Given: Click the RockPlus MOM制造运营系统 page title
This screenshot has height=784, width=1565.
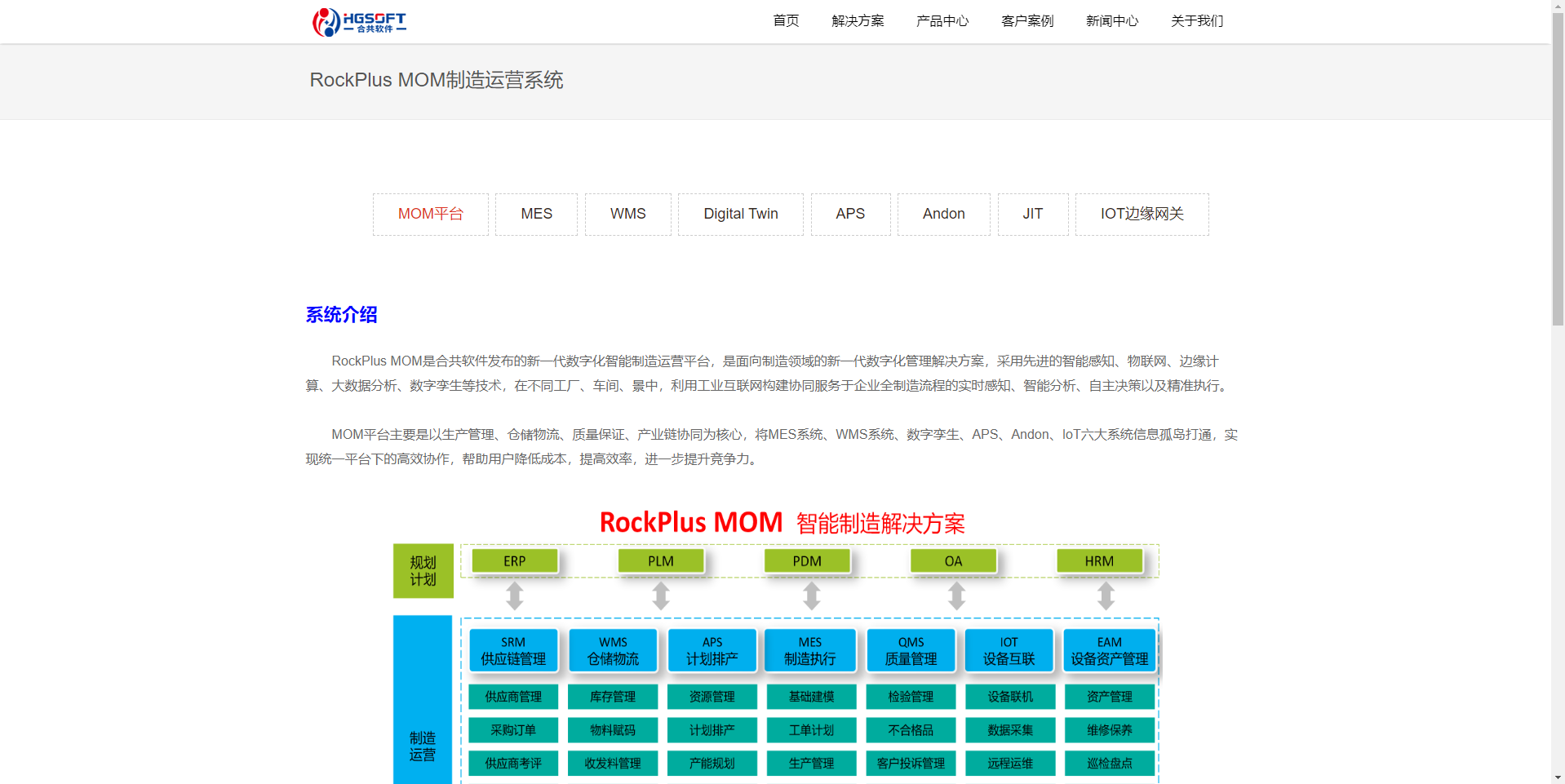Looking at the screenshot, I should point(437,80).
